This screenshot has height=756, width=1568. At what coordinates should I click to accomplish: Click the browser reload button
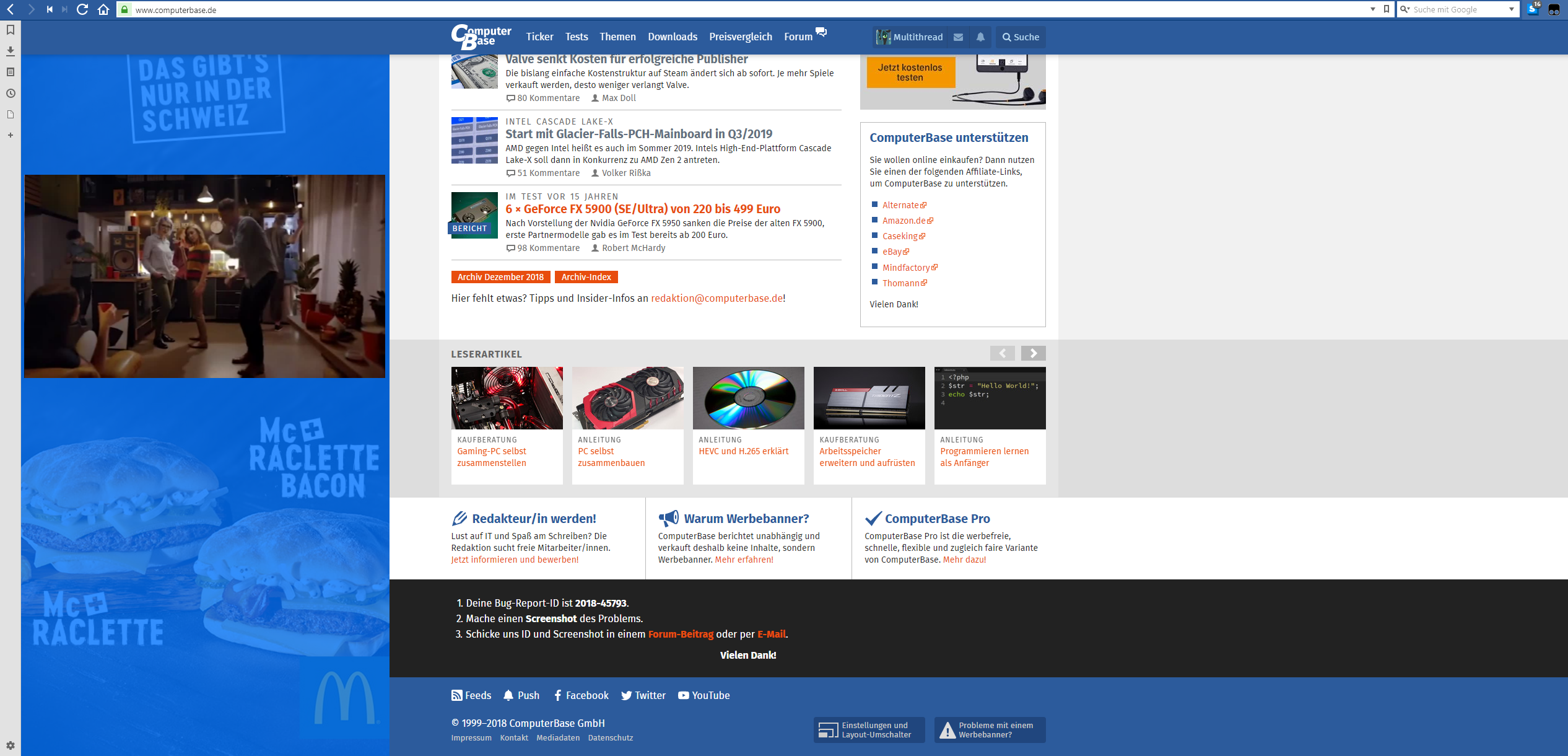(82, 9)
